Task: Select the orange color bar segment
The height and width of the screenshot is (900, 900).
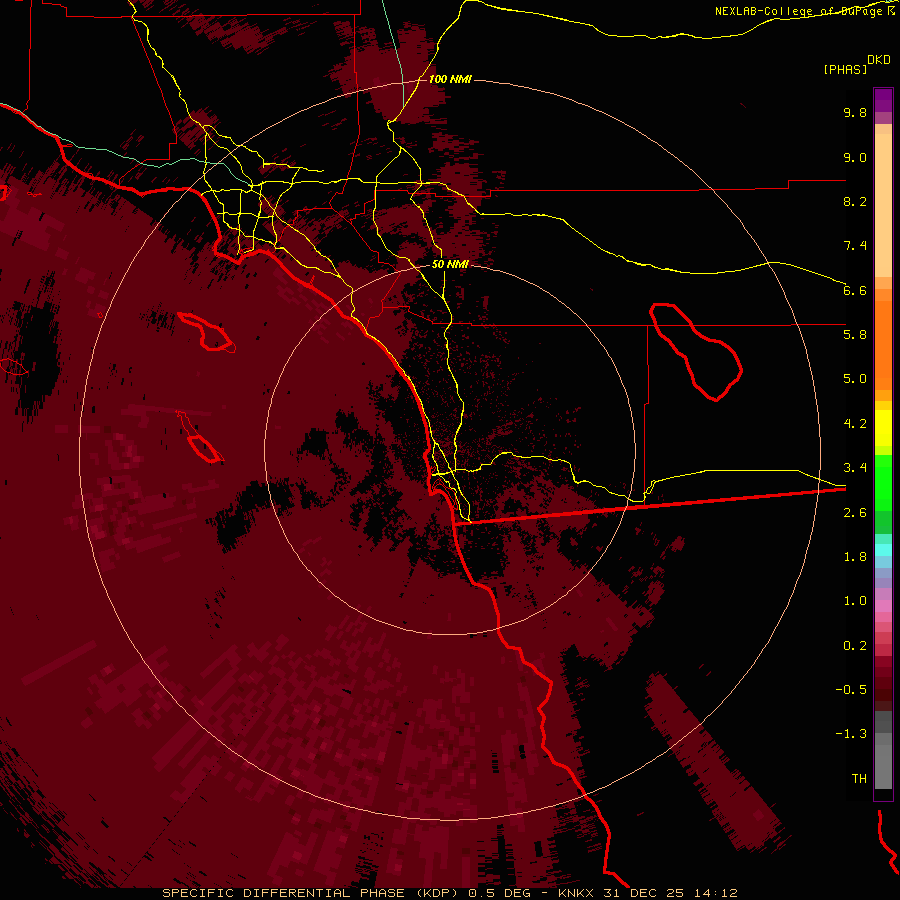Action: [883, 344]
